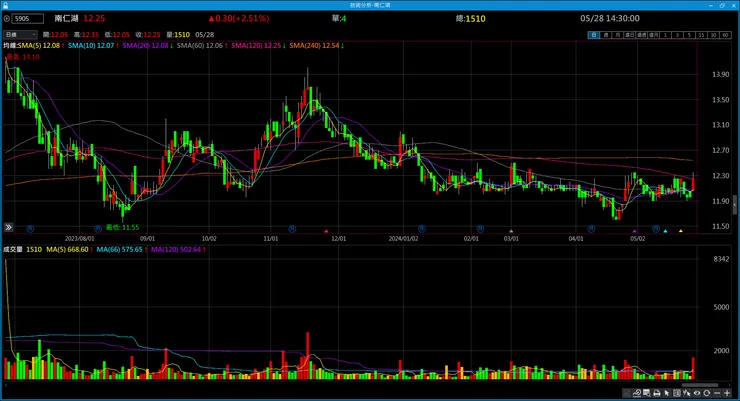This screenshot has height=401, width=740.
Task: Select the 還週 adjusted weekly tab
Action: click(641, 35)
